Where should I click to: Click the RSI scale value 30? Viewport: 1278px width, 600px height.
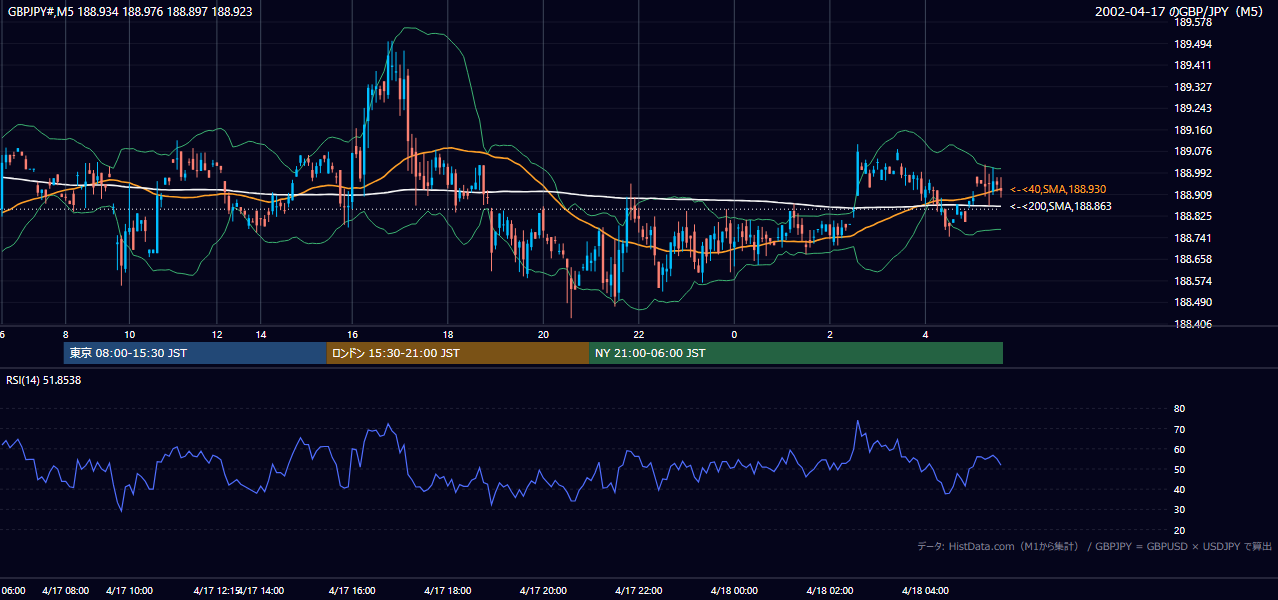(1179, 510)
